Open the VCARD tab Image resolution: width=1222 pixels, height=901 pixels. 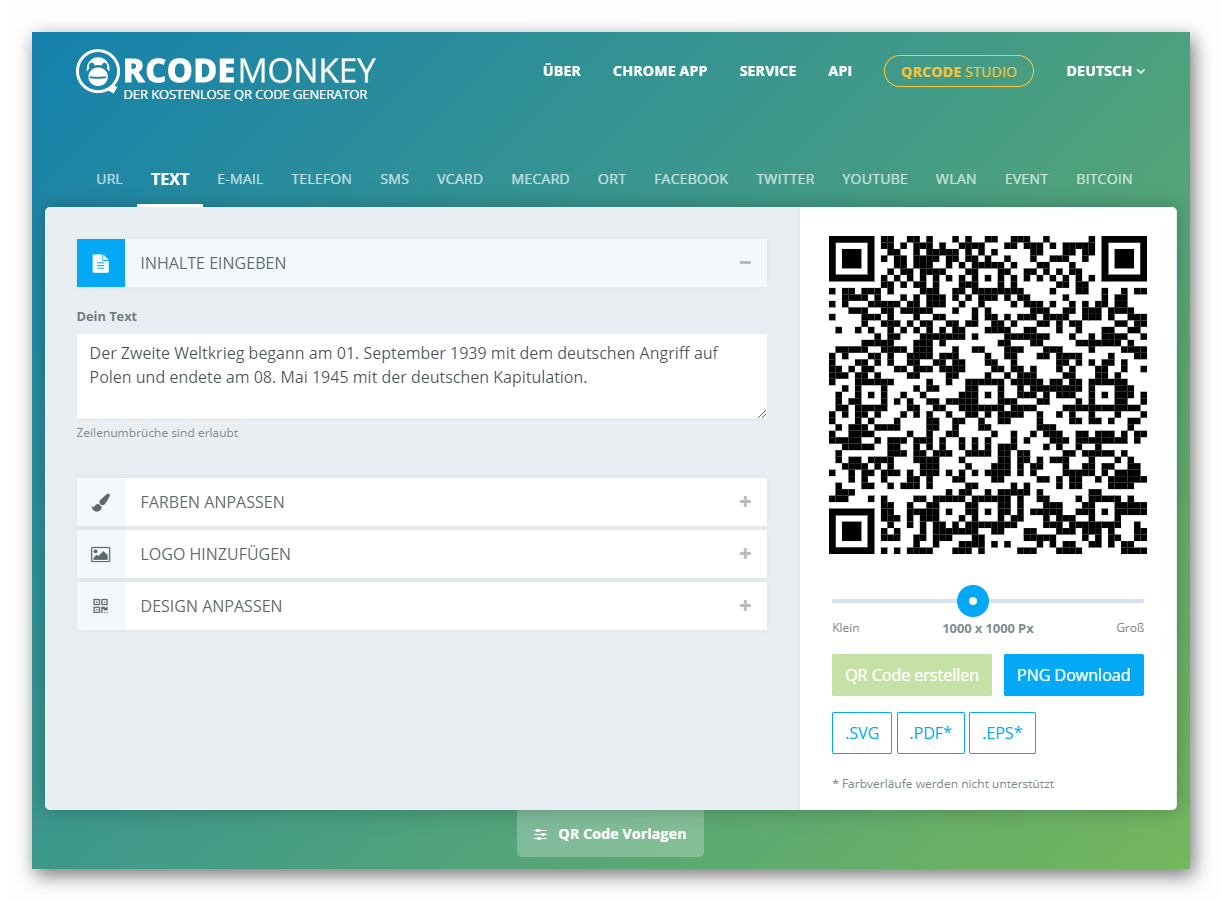[x=460, y=179]
